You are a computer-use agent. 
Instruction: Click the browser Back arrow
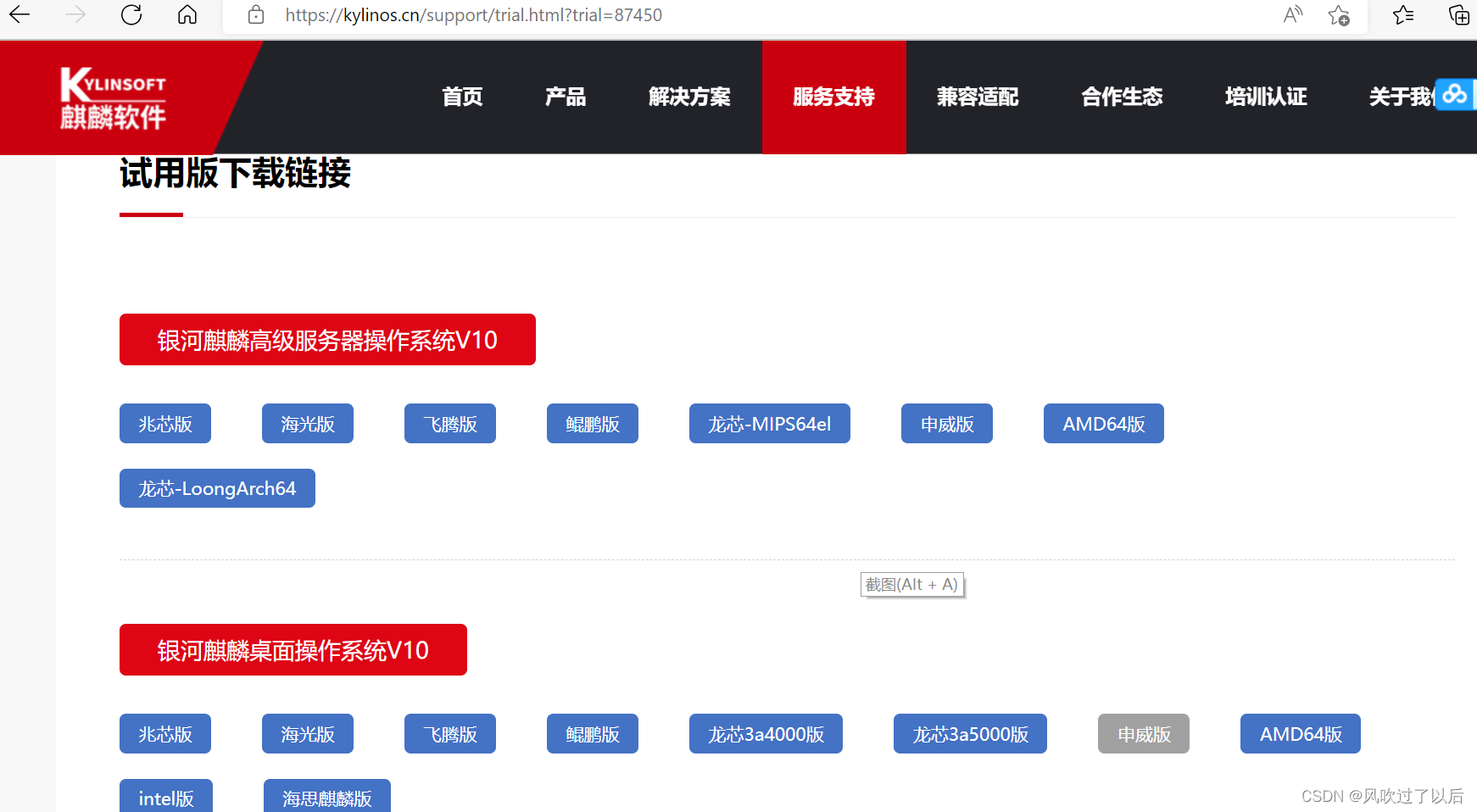pyautogui.click(x=20, y=14)
